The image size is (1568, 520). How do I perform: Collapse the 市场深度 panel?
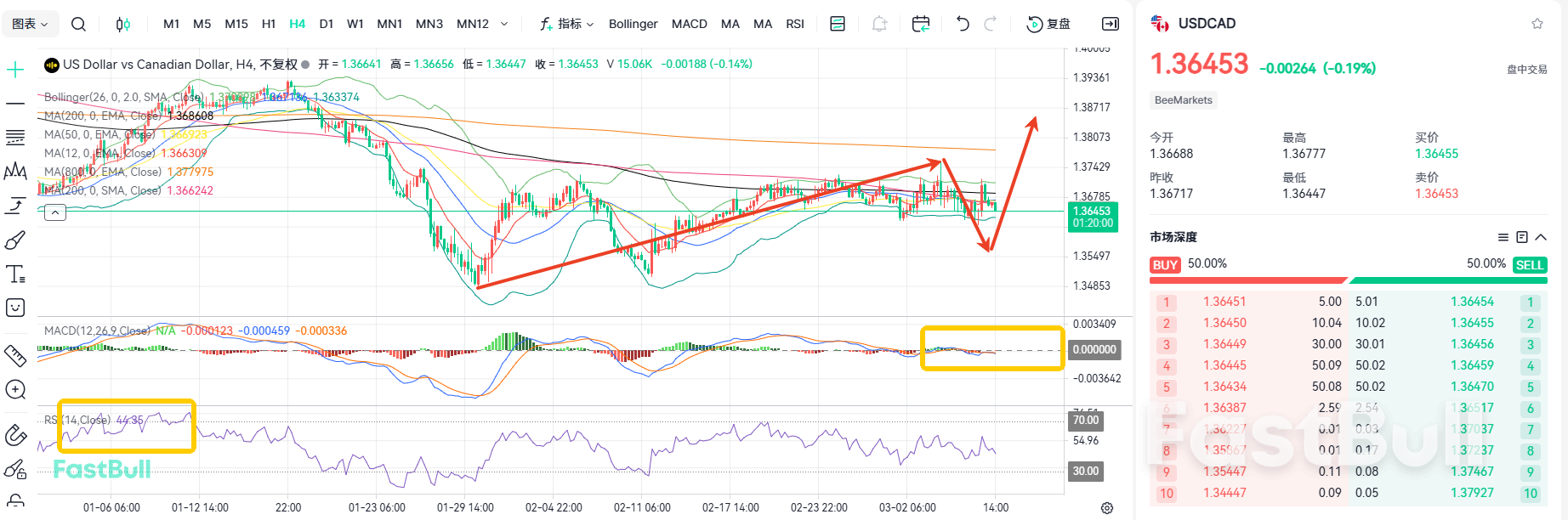pos(1541,237)
